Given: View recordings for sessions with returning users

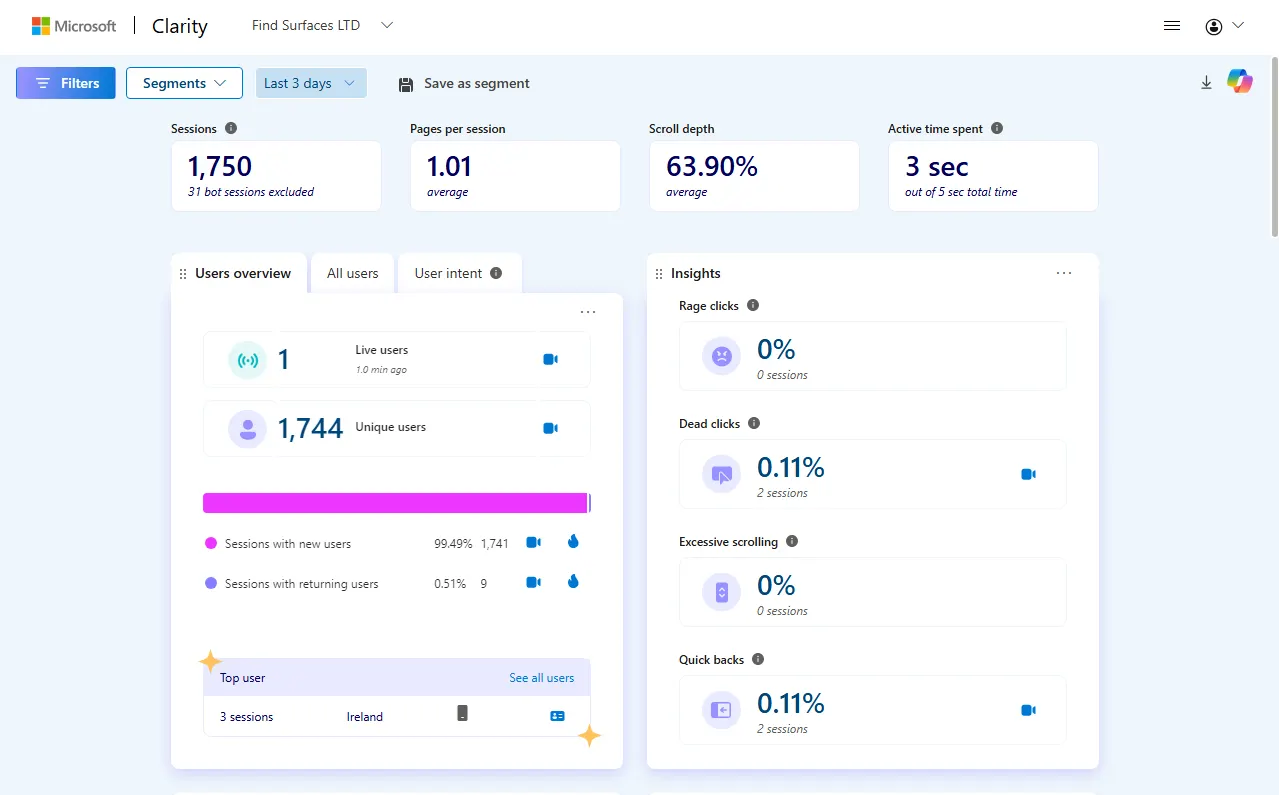Looking at the screenshot, I should (x=534, y=582).
